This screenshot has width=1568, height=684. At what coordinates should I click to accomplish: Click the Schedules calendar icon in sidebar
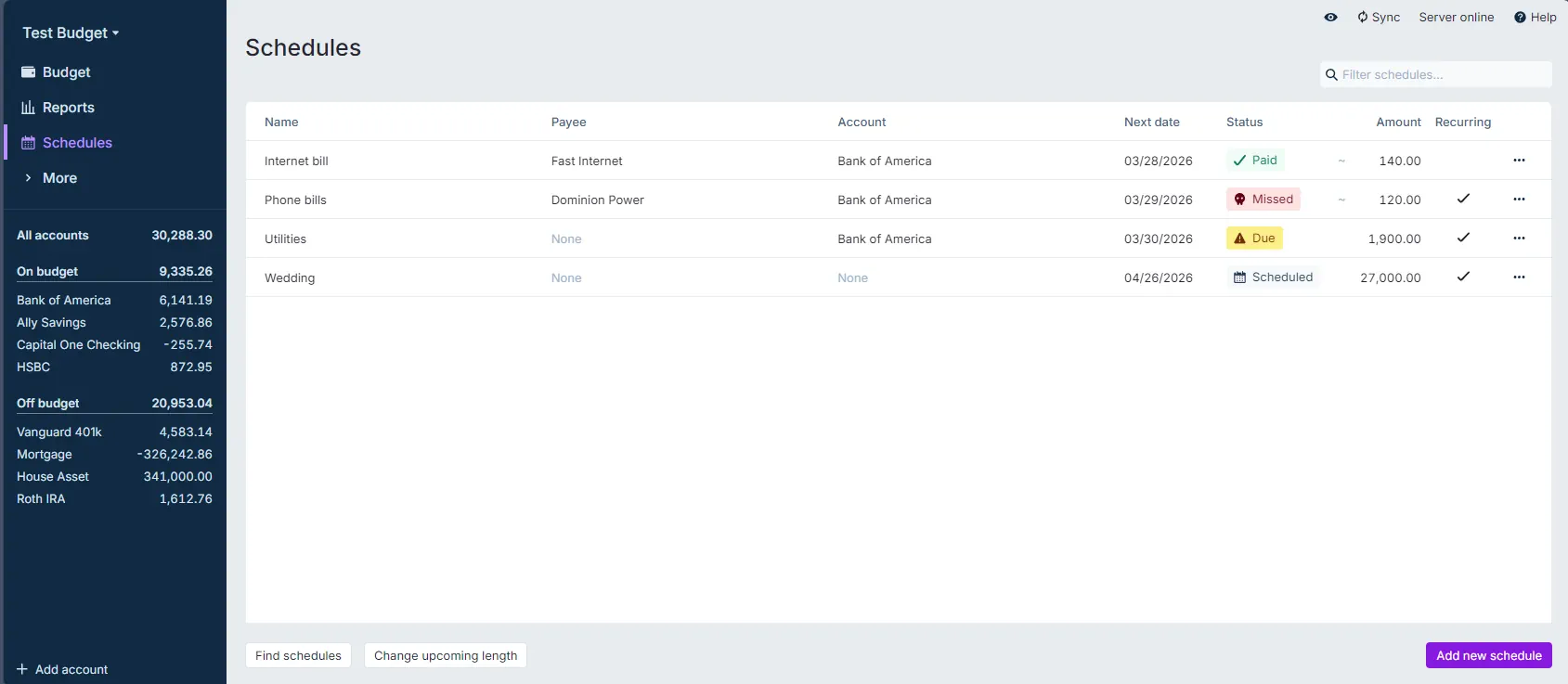(x=28, y=143)
